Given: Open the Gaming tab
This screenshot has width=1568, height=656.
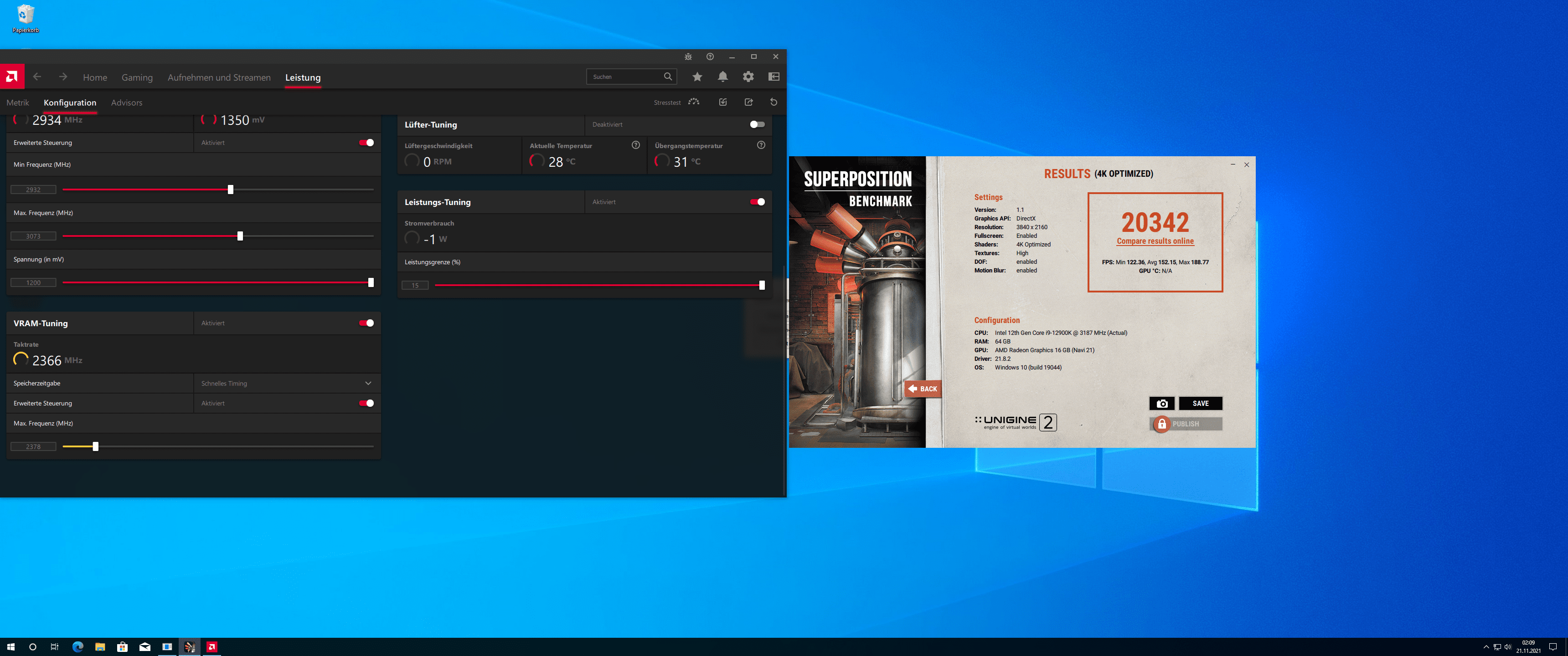Looking at the screenshot, I should tap(137, 77).
